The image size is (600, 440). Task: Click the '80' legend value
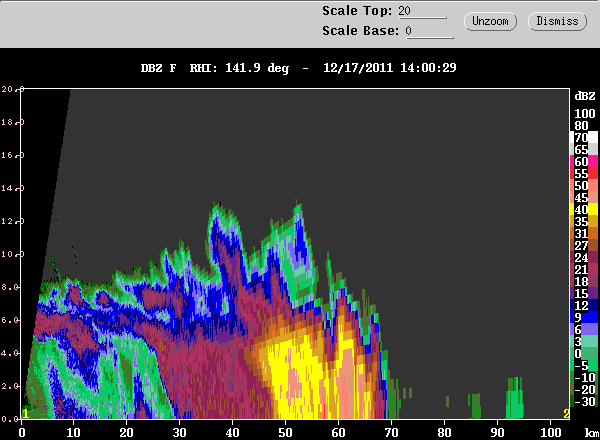pos(581,125)
